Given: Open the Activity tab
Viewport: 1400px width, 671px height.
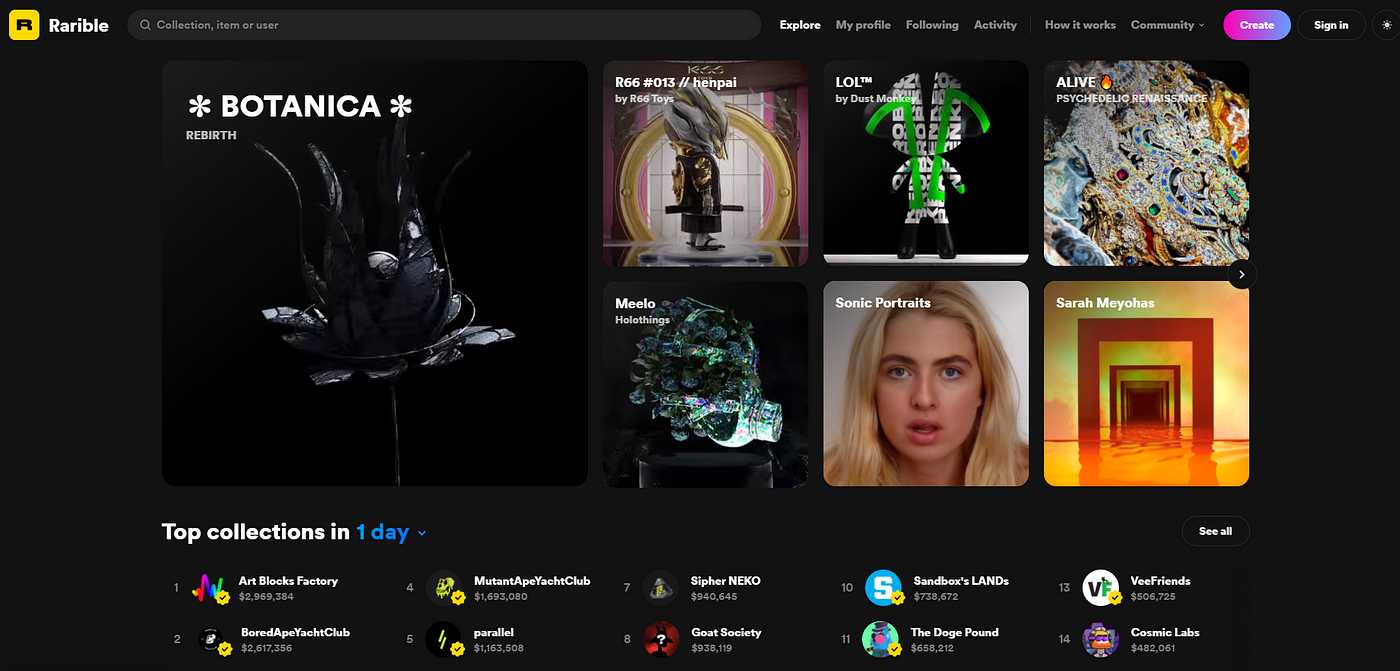Looking at the screenshot, I should point(995,25).
